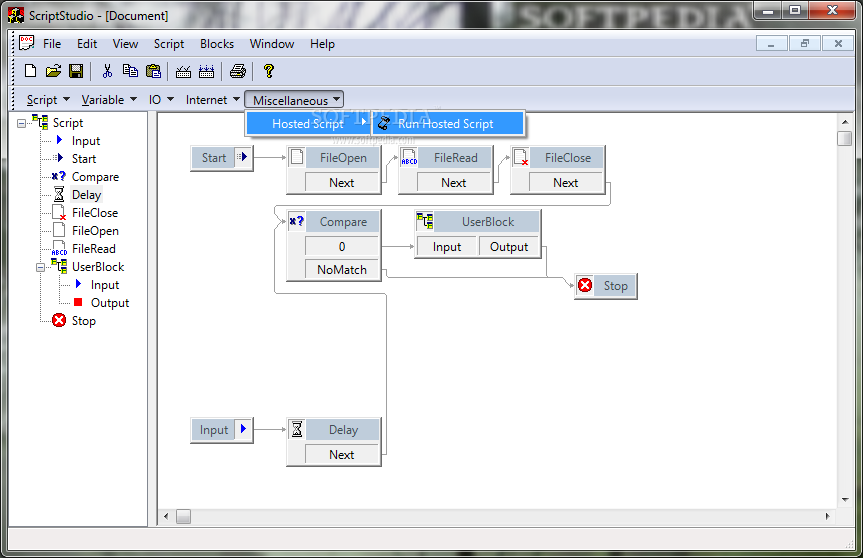
Task: Collapse the UserBlock tree node
Action: point(40,267)
